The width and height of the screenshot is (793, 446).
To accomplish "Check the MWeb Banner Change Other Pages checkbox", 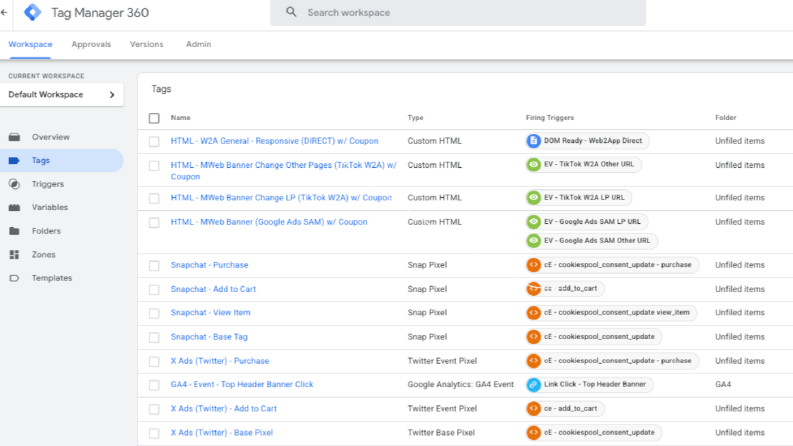I will pyautogui.click(x=154, y=166).
